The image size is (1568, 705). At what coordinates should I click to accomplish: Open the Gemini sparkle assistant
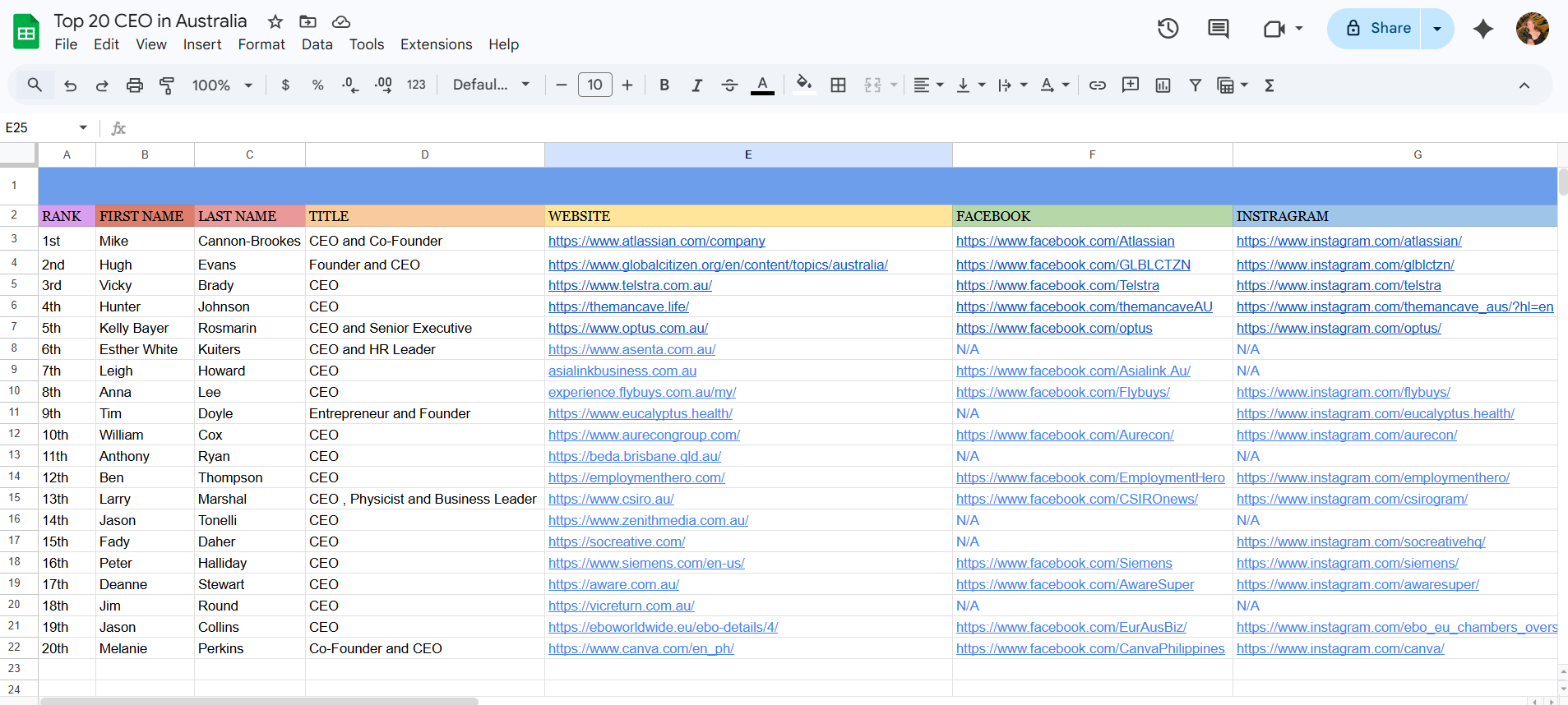tap(1483, 29)
